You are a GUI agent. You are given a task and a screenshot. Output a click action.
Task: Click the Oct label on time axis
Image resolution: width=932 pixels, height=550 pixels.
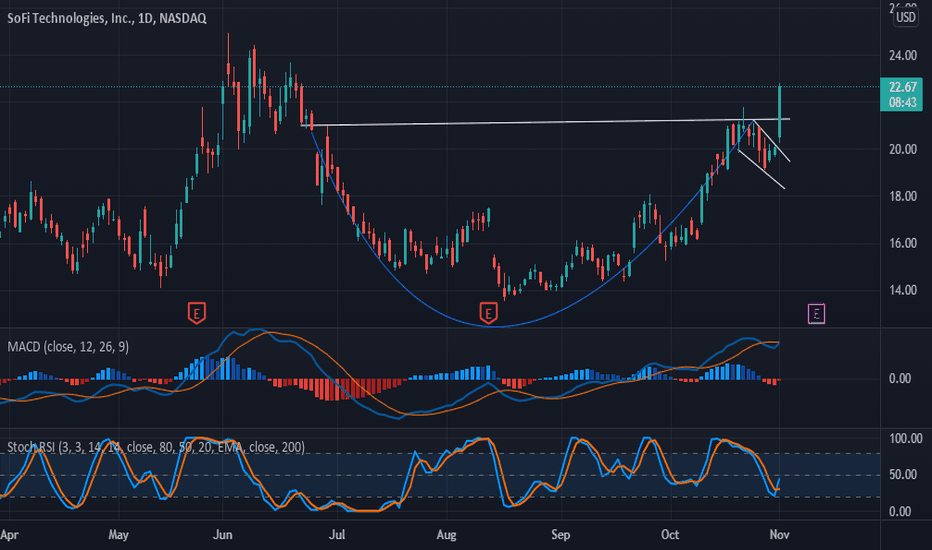pos(670,535)
